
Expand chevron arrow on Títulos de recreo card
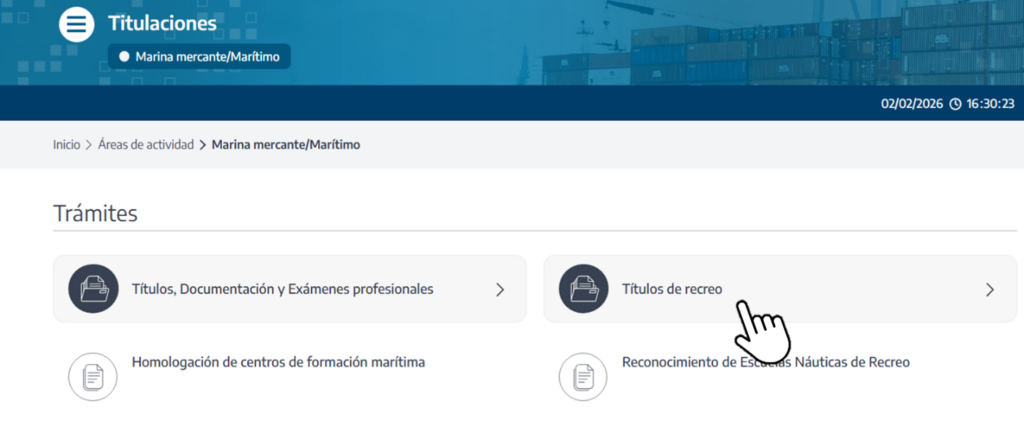[x=990, y=290]
